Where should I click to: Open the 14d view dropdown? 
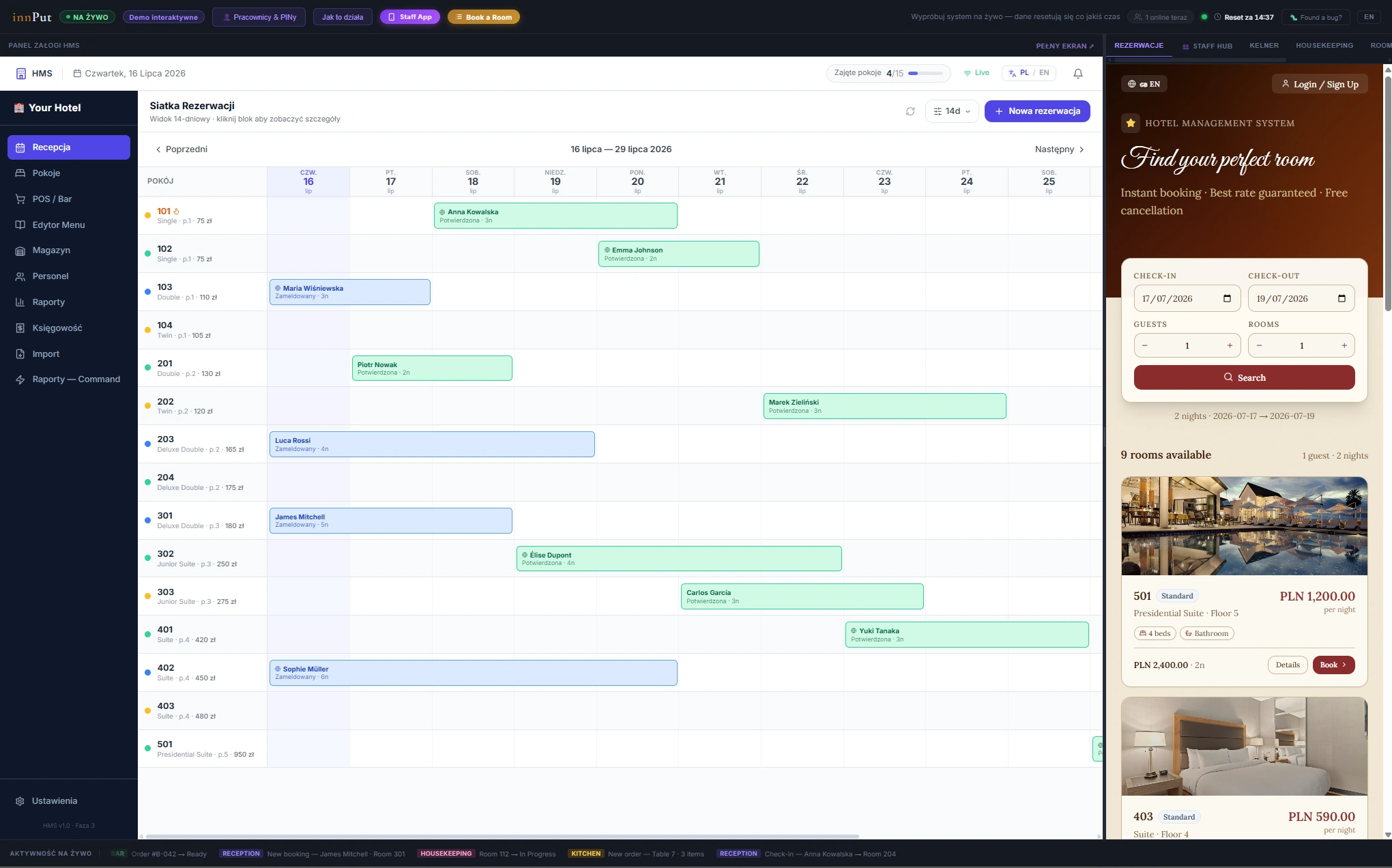952,111
